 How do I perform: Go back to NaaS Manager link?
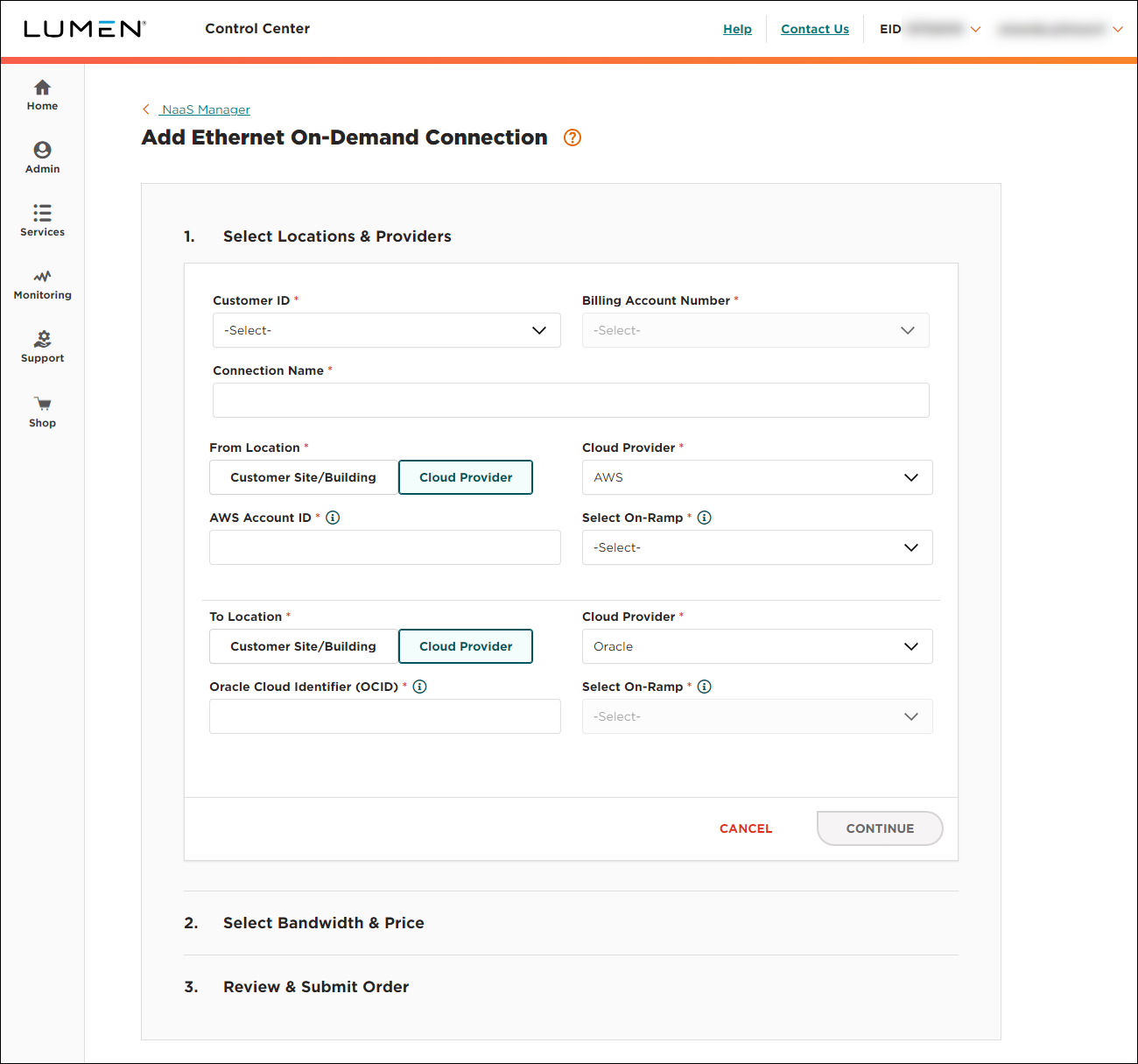[206, 109]
